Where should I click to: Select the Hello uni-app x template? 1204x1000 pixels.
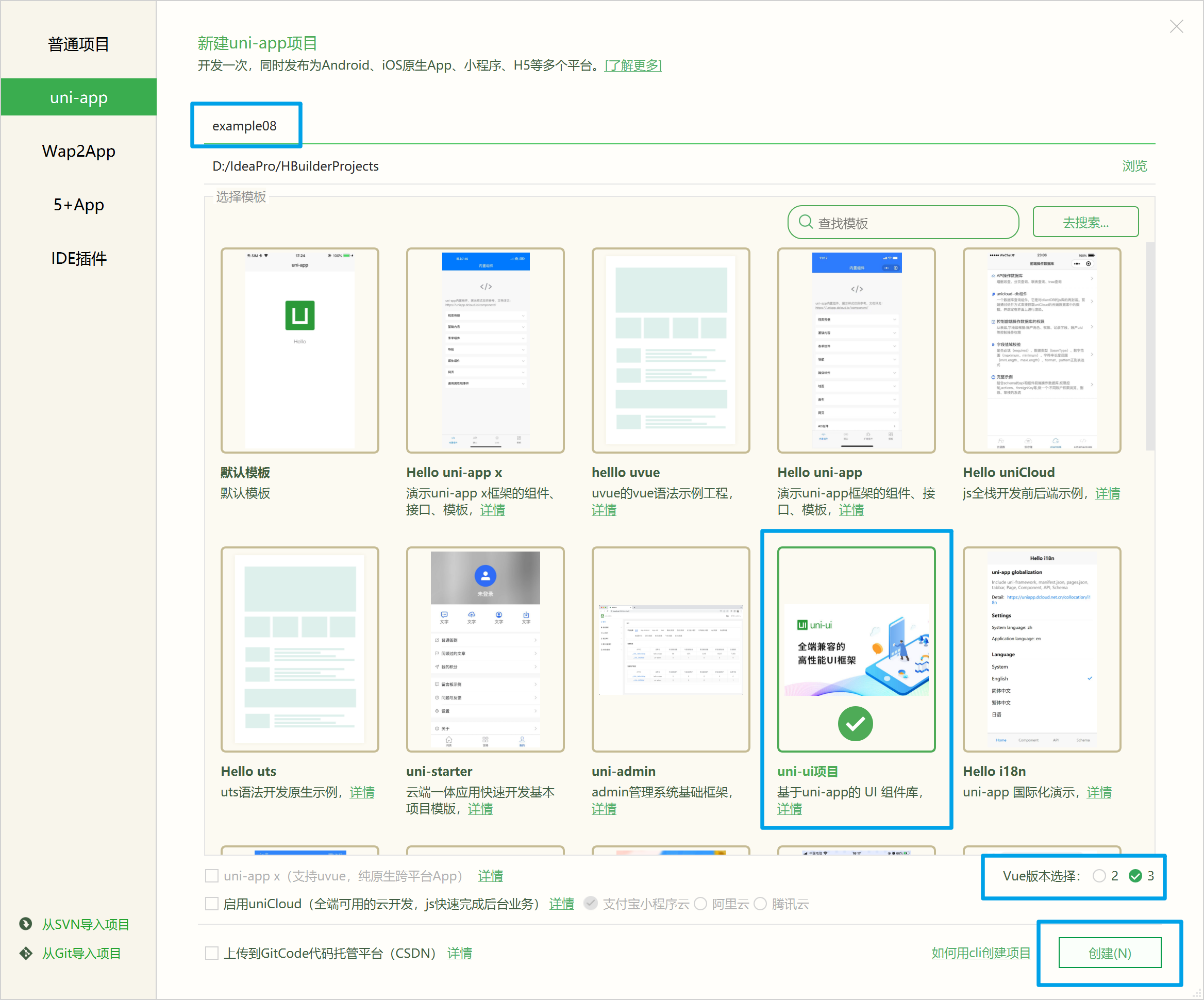[x=485, y=351]
